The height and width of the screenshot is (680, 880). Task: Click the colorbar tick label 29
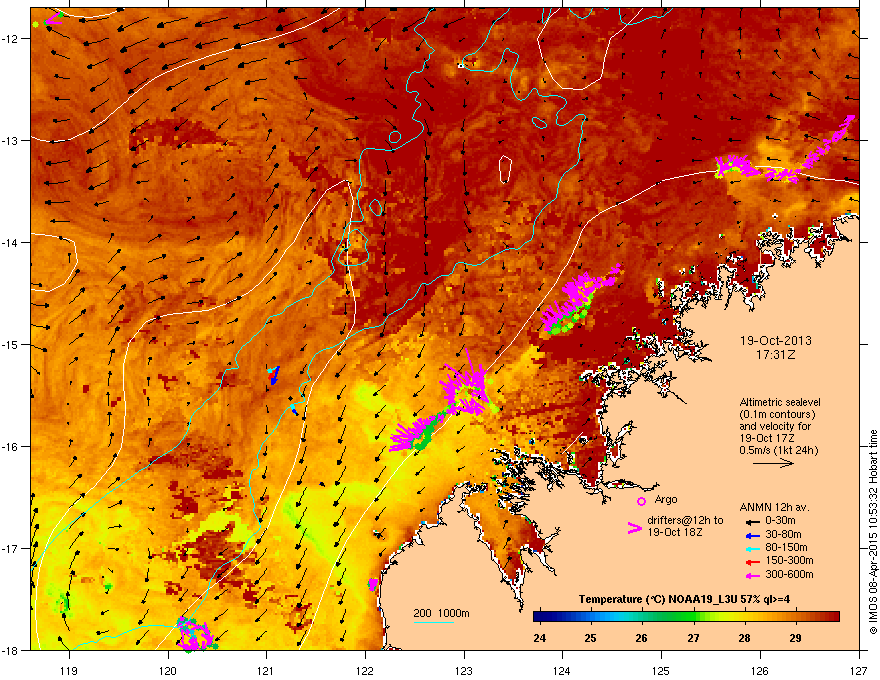coord(795,638)
